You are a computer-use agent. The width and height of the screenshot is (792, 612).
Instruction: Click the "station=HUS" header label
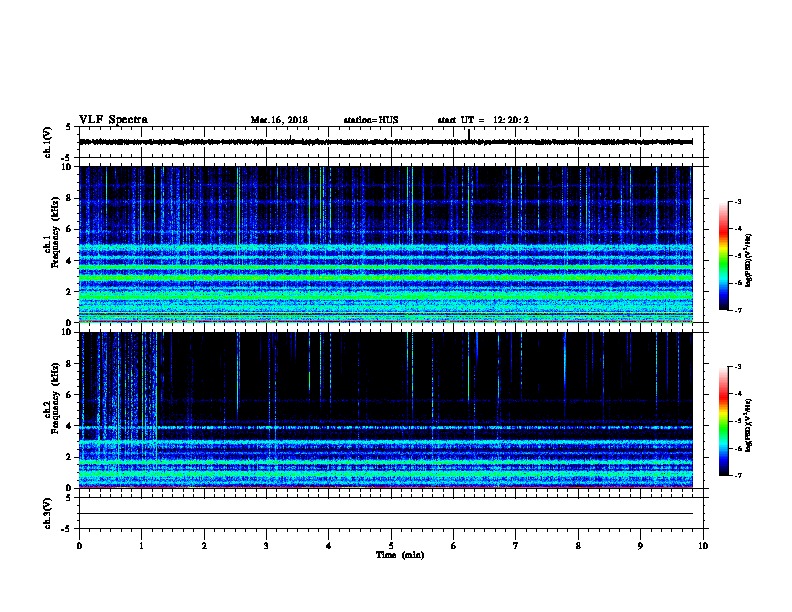(x=371, y=120)
